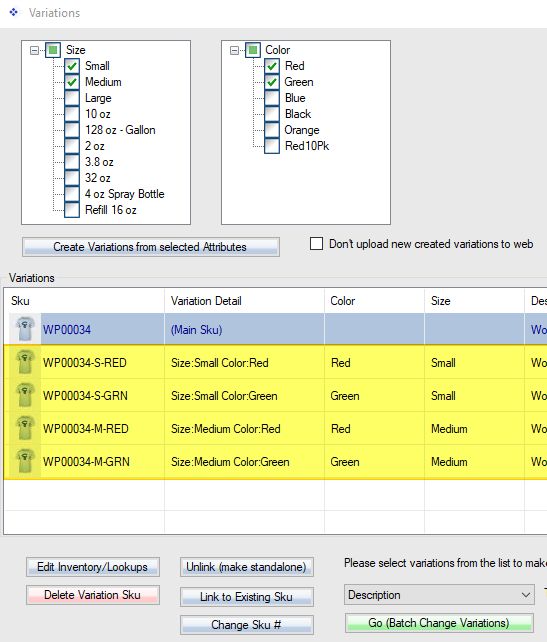Screen dimensions: 547x642
Task: Select the t-shirt thumbnail for WP00034 main SKU
Action: [25, 329]
